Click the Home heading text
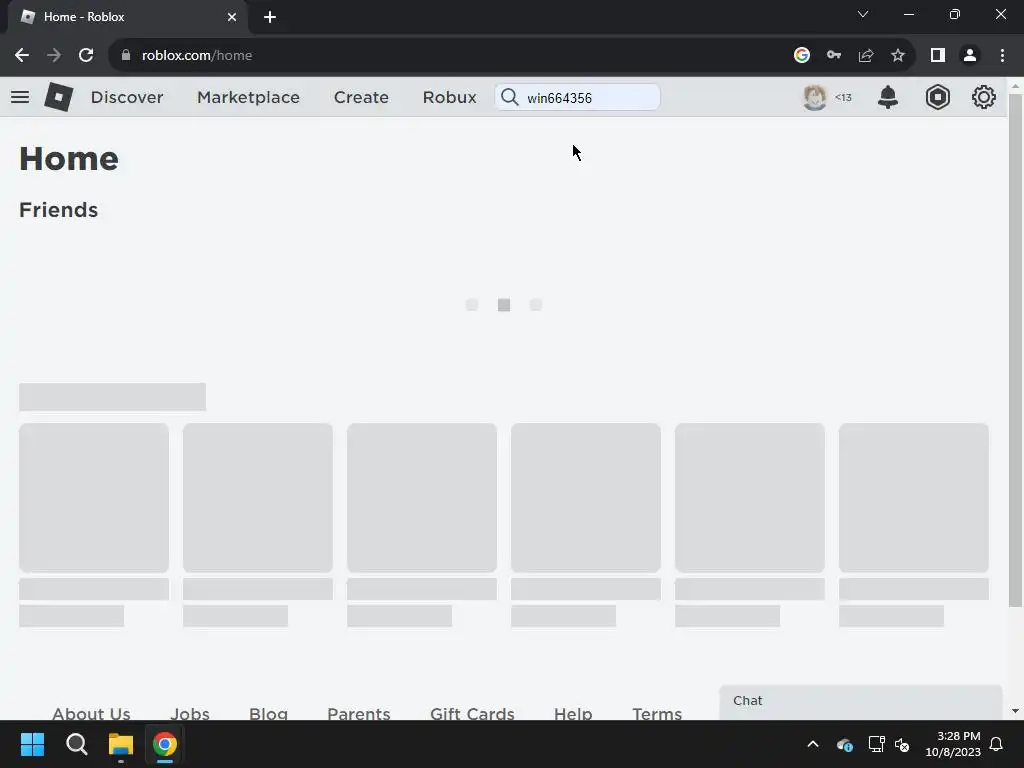Screen dimensions: 1024x768 point(69,159)
